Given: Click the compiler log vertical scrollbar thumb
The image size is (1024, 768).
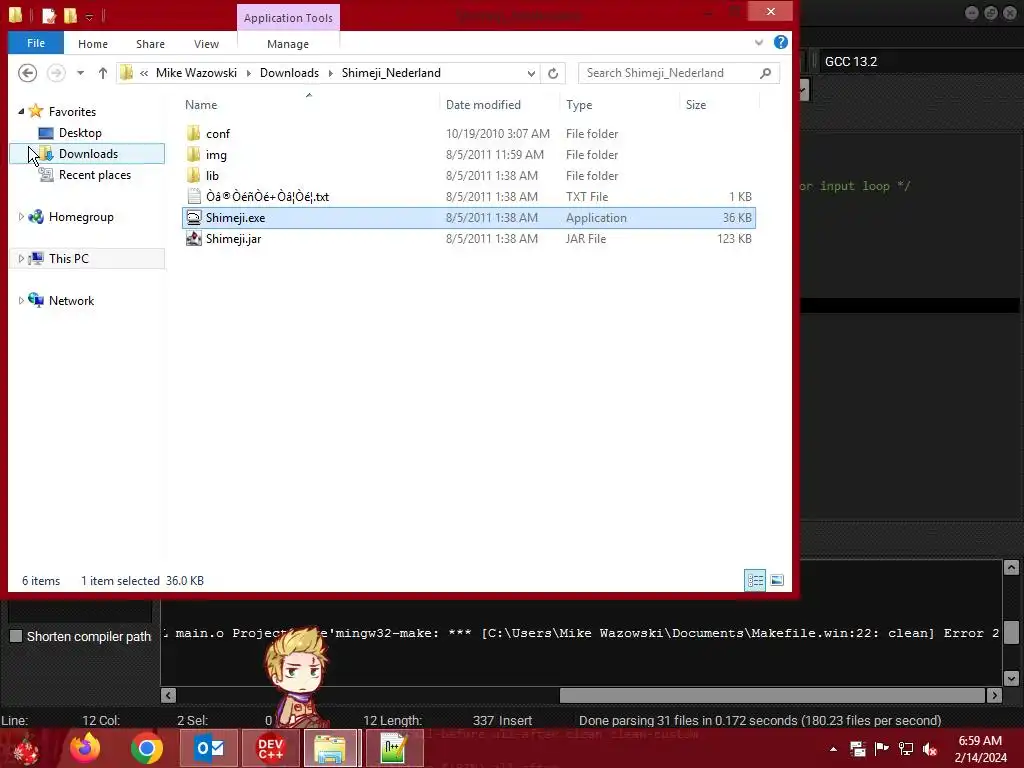Looking at the screenshot, I should 1011,632.
